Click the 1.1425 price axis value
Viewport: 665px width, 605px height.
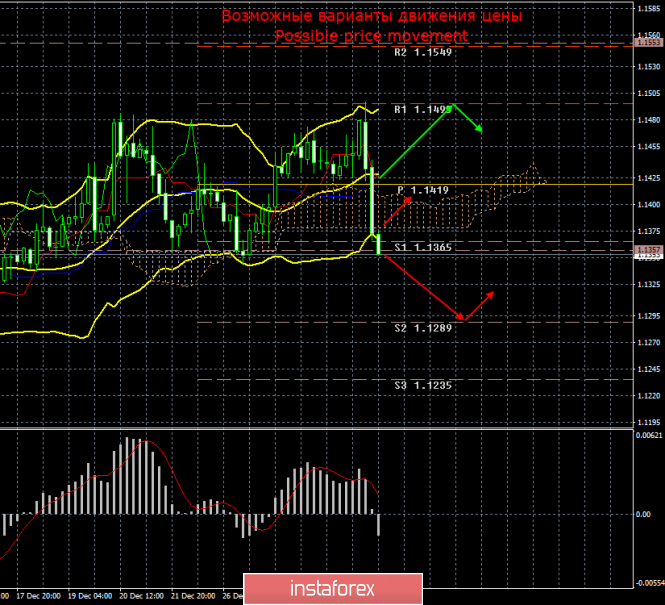coord(649,178)
